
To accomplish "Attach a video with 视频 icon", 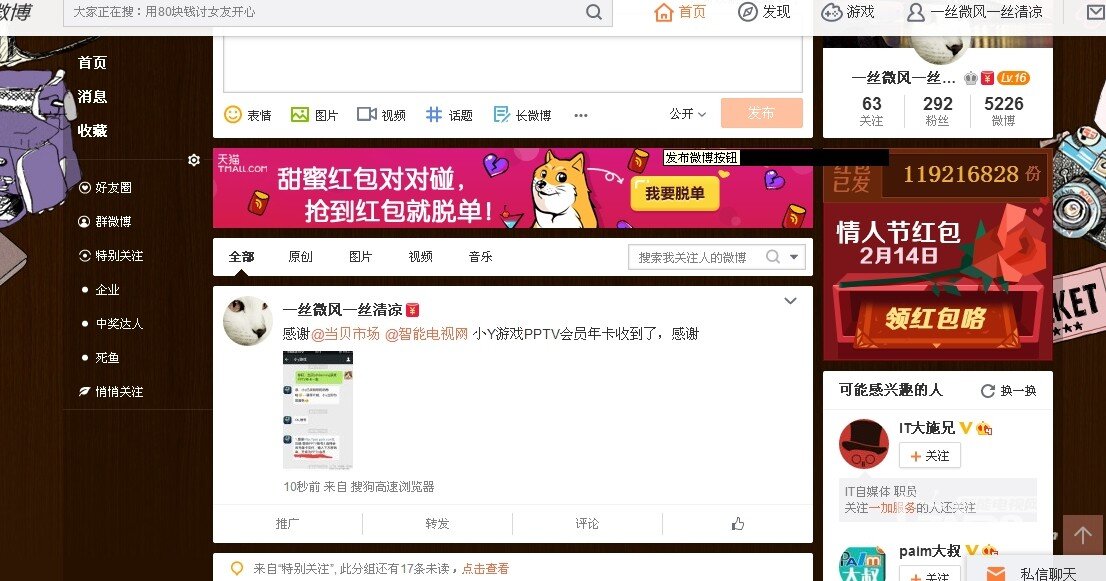I will point(367,114).
